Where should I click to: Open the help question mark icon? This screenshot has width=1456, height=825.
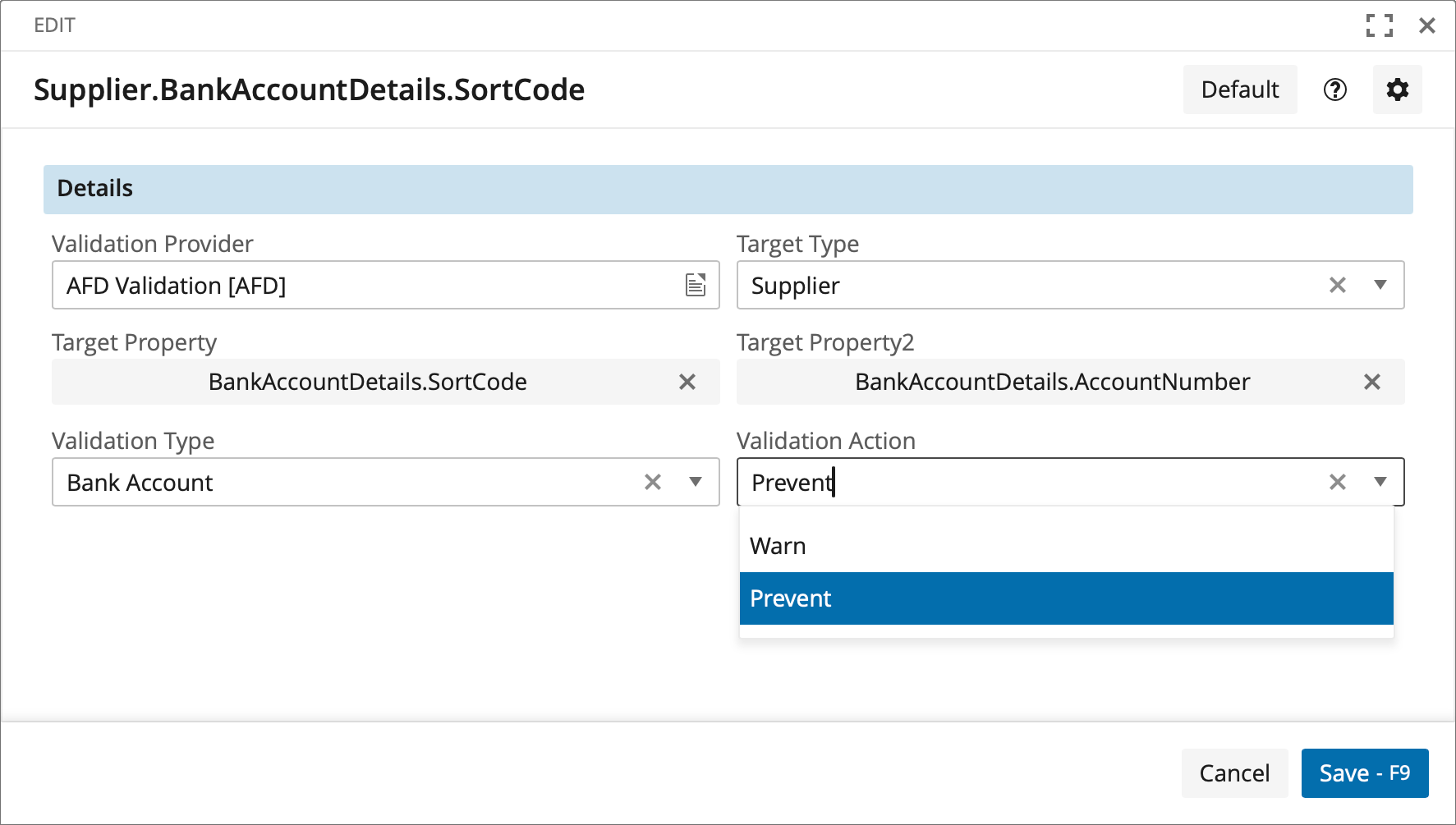coord(1334,89)
